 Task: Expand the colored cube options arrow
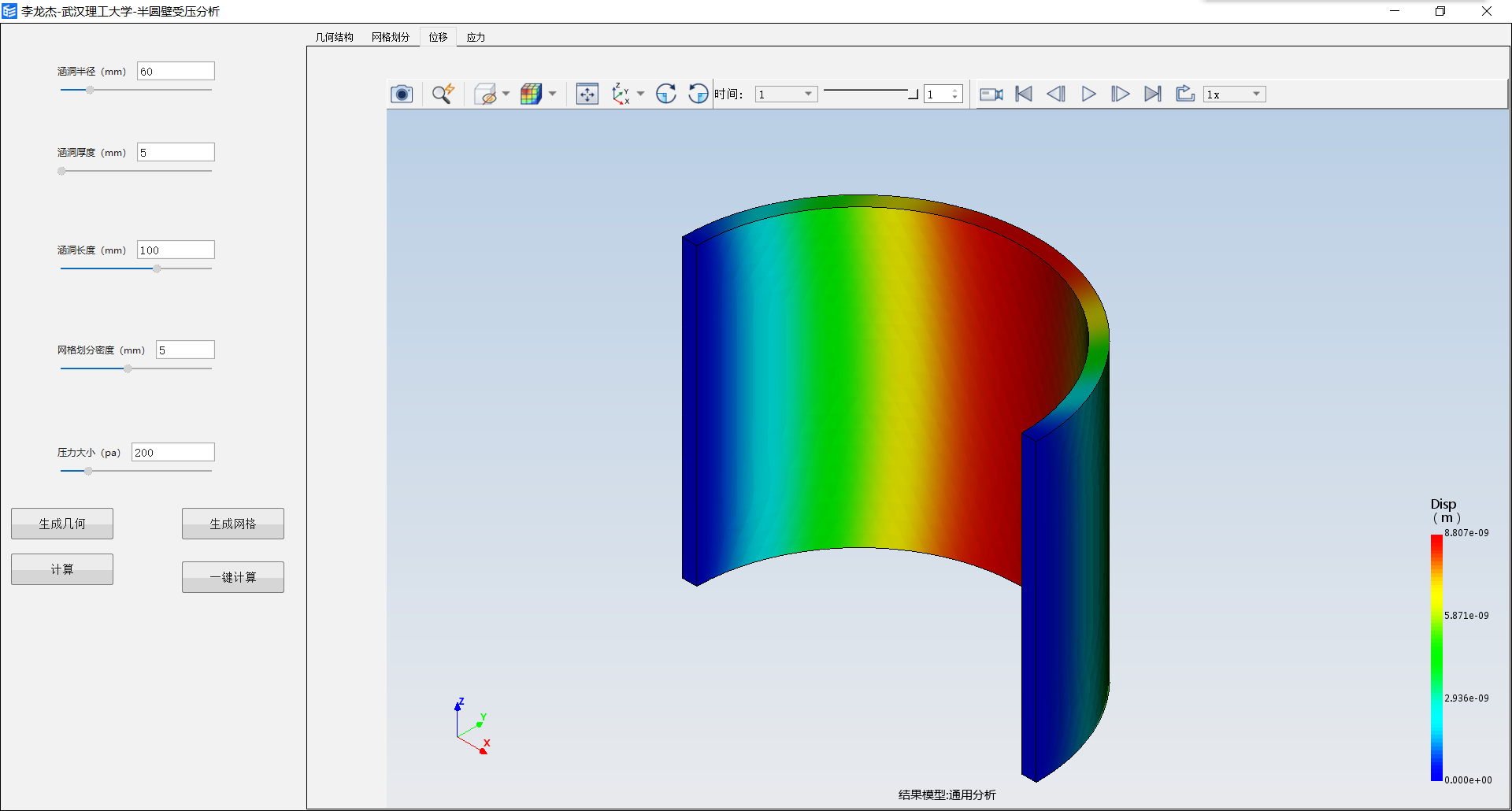552,94
